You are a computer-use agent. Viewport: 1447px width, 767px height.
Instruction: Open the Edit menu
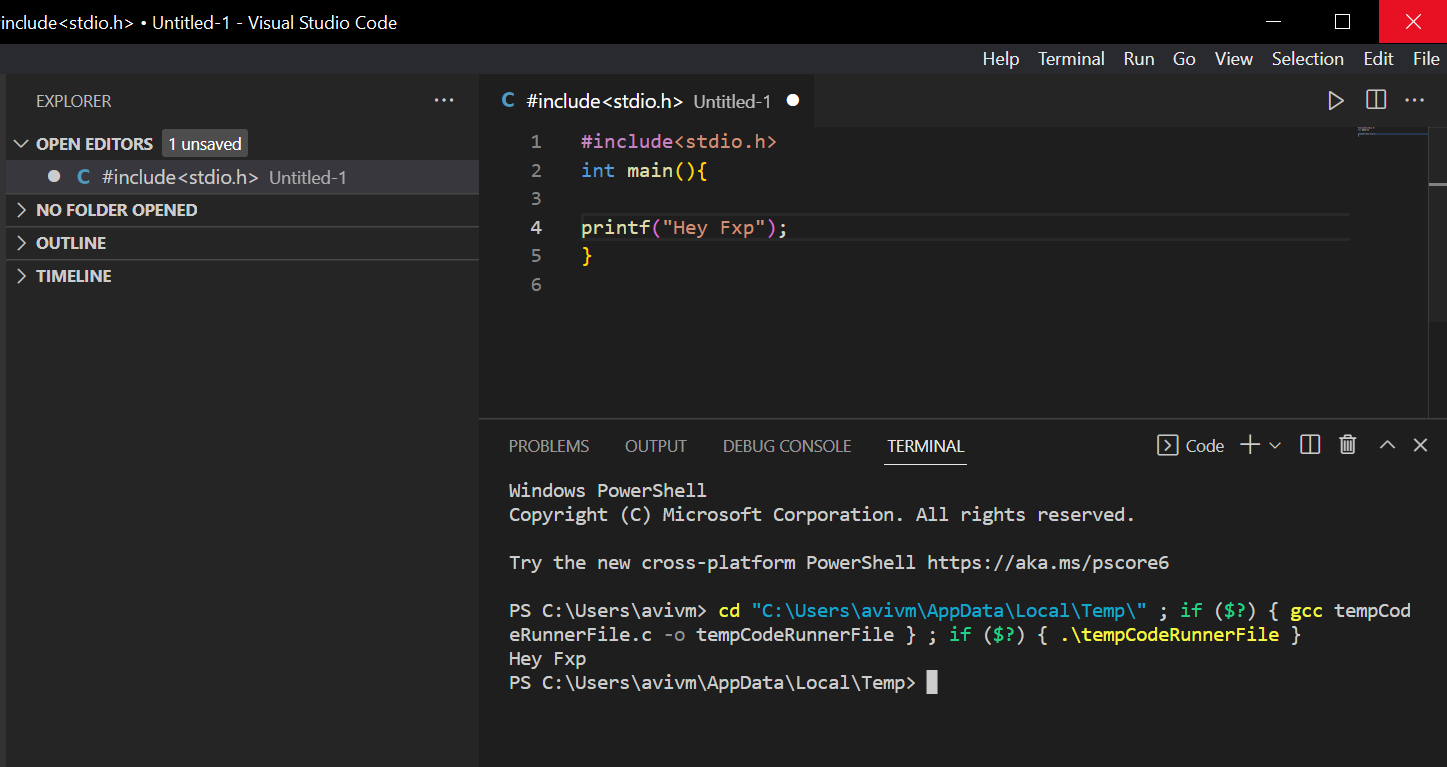click(1379, 59)
